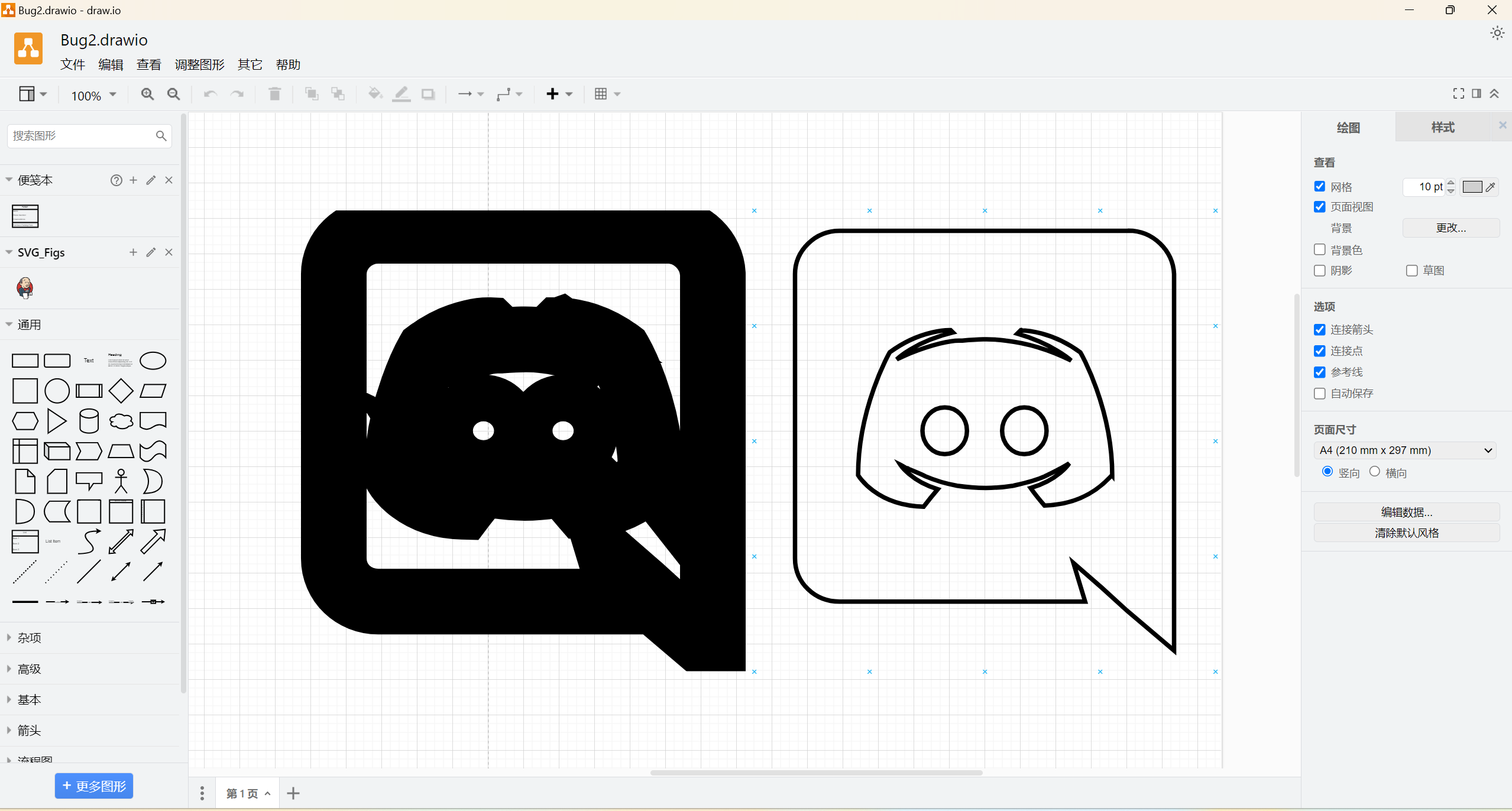
Task: Click the 编辑数据... button
Action: point(1406,512)
